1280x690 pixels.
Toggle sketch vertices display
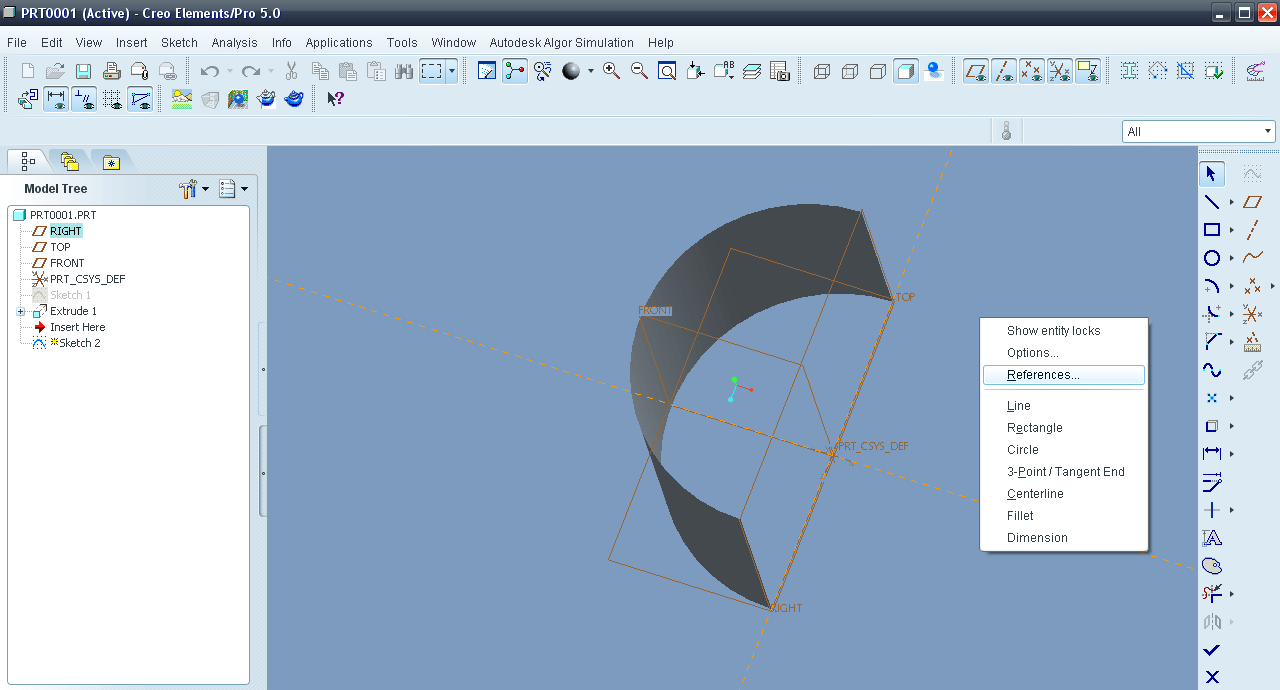click(x=140, y=99)
